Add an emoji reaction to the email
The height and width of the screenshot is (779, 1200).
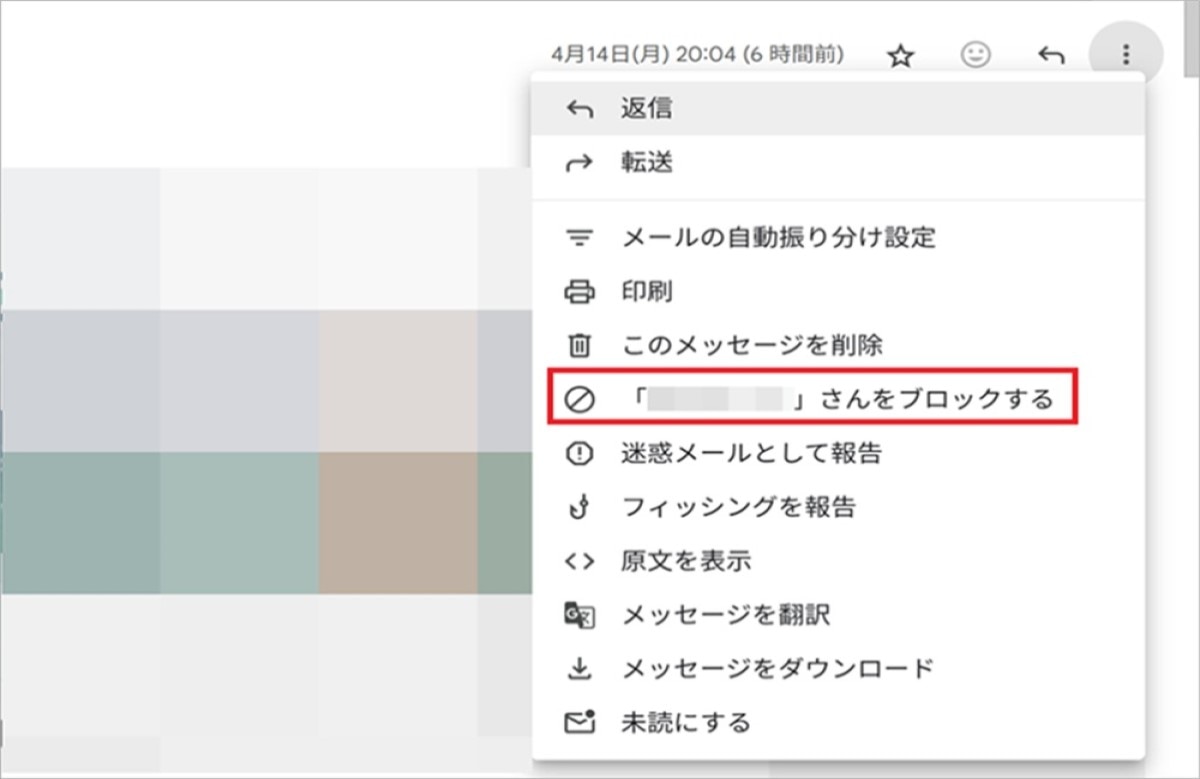[x=975, y=55]
